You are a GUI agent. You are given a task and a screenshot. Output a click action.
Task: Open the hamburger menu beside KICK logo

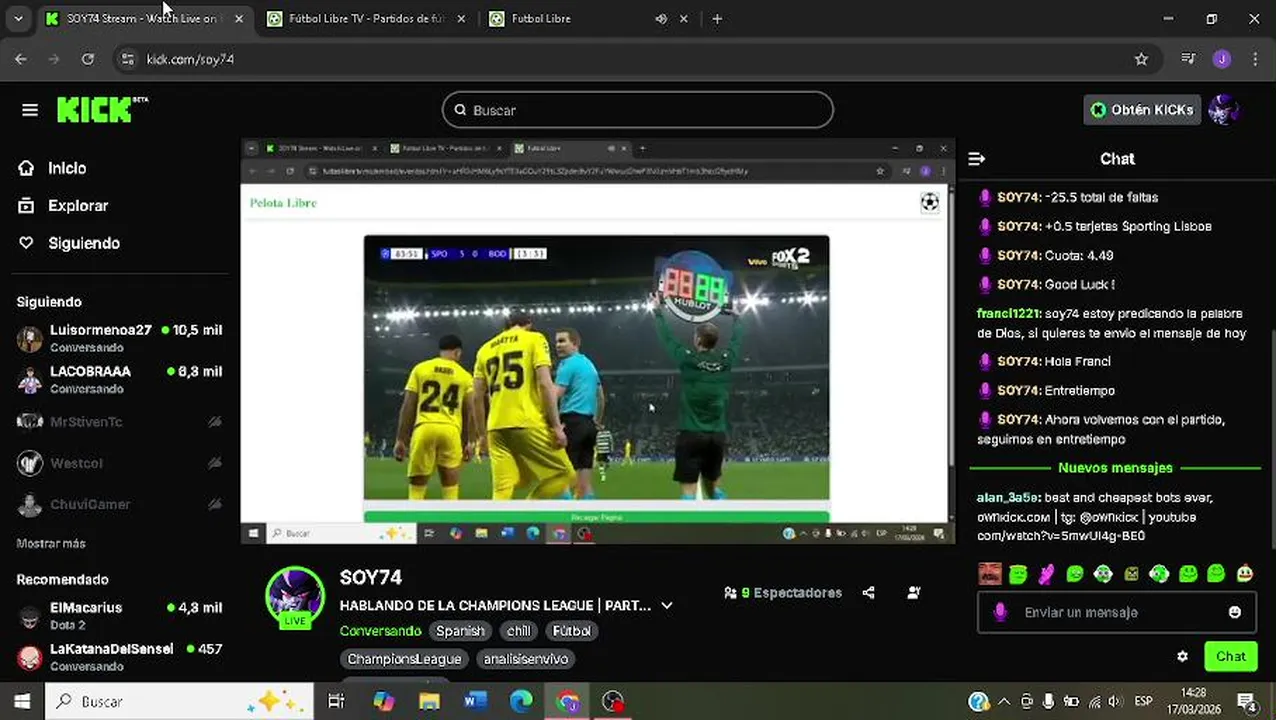pos(30,110)
